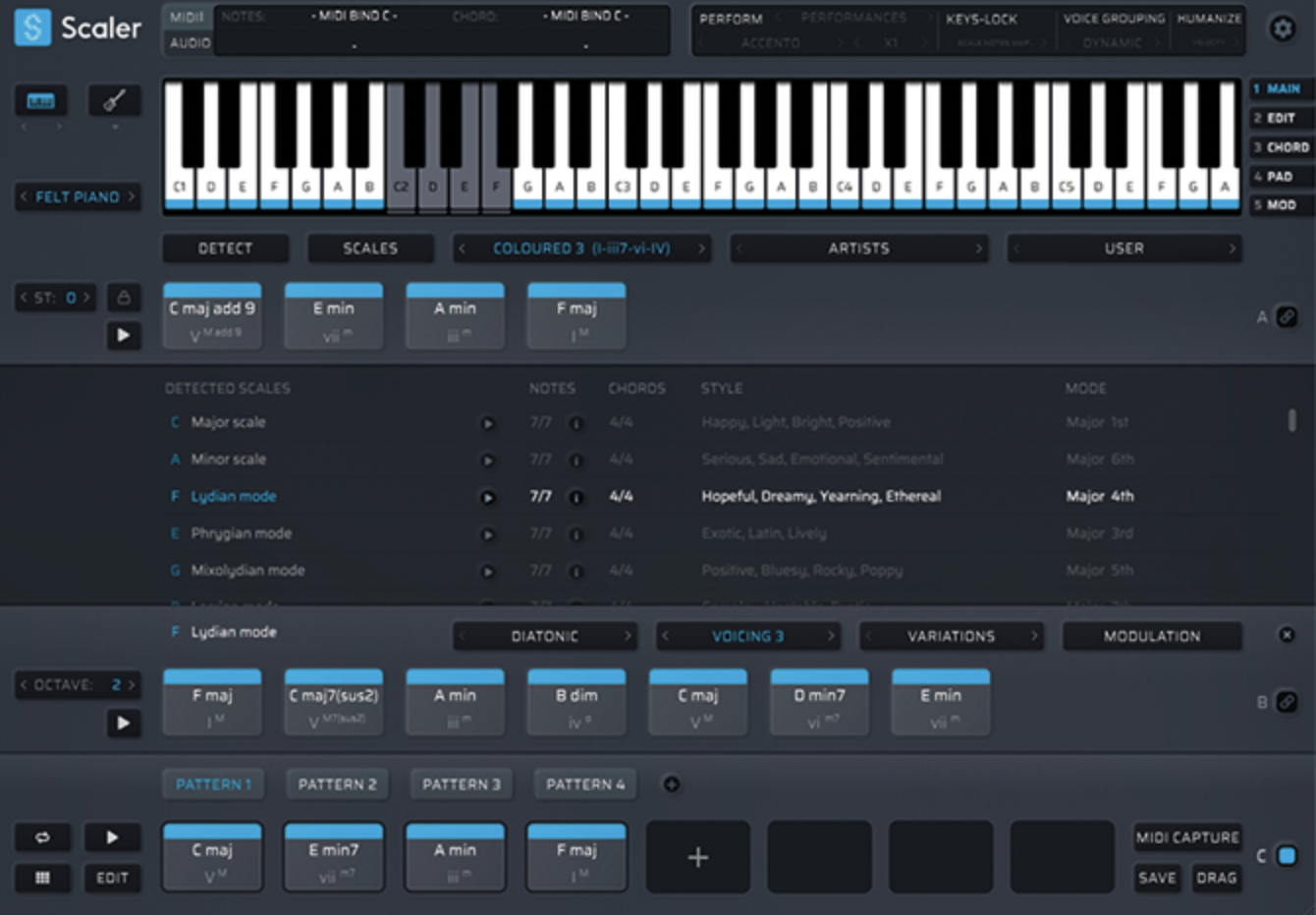Click the lock icon beside ST

(x=124, y=297)
